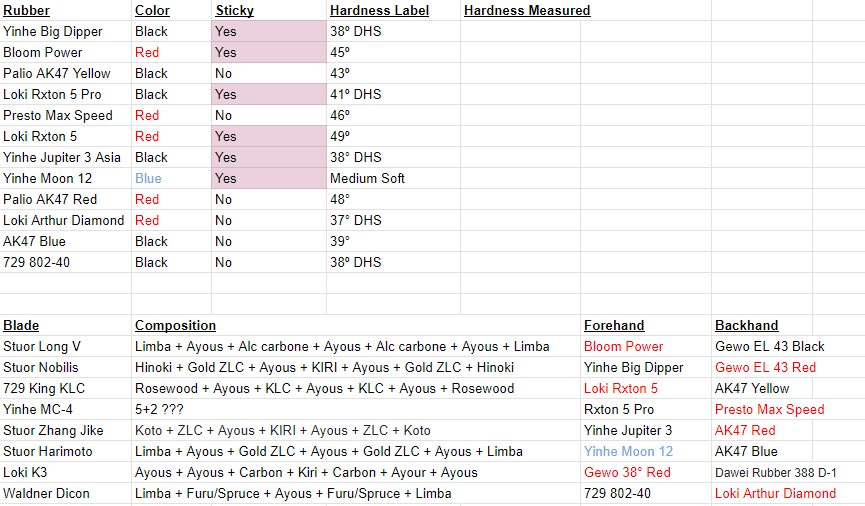Select the blue Color cell for Yinhe Moon 12
Image resolution: width=865 pixels, height=506 pixels.
click(172, 178)
